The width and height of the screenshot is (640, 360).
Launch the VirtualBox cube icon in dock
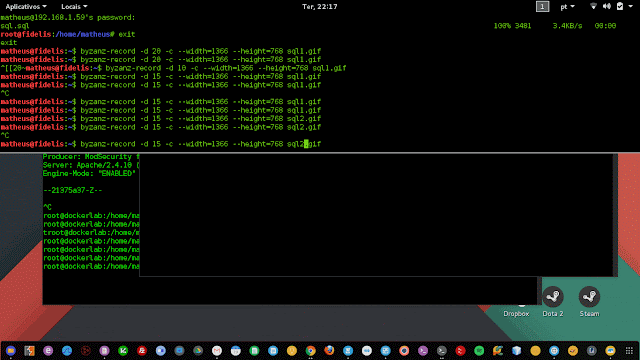coord(516,351)
